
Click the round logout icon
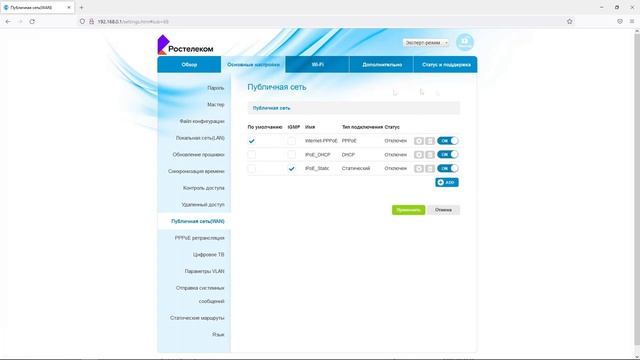point(464,42)
